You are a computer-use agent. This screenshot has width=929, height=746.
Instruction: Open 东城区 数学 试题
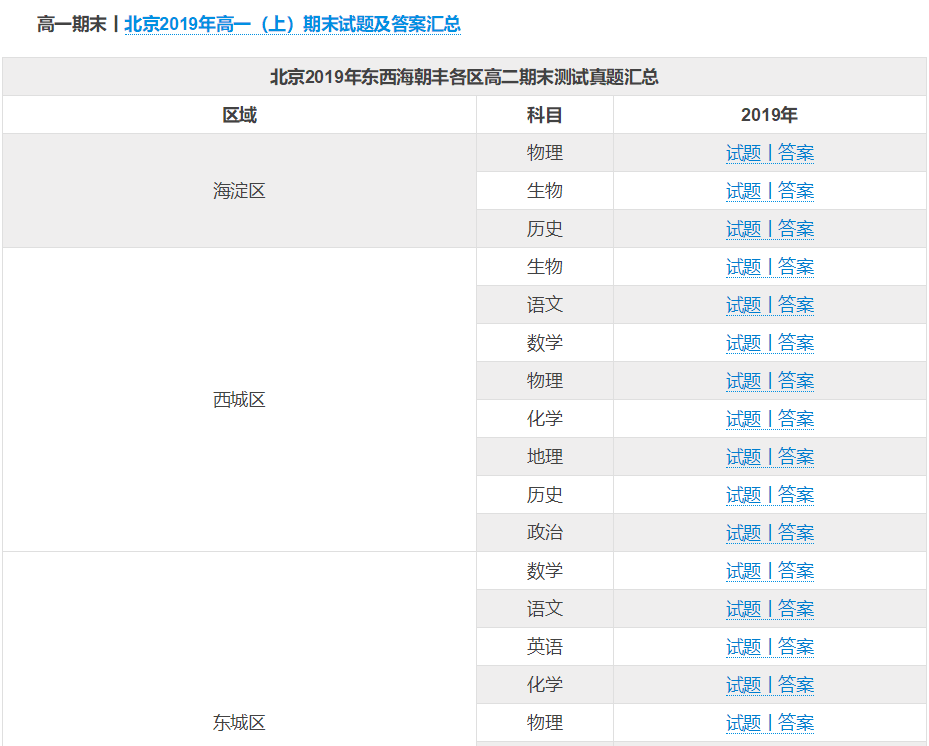[x=744, y=570]
